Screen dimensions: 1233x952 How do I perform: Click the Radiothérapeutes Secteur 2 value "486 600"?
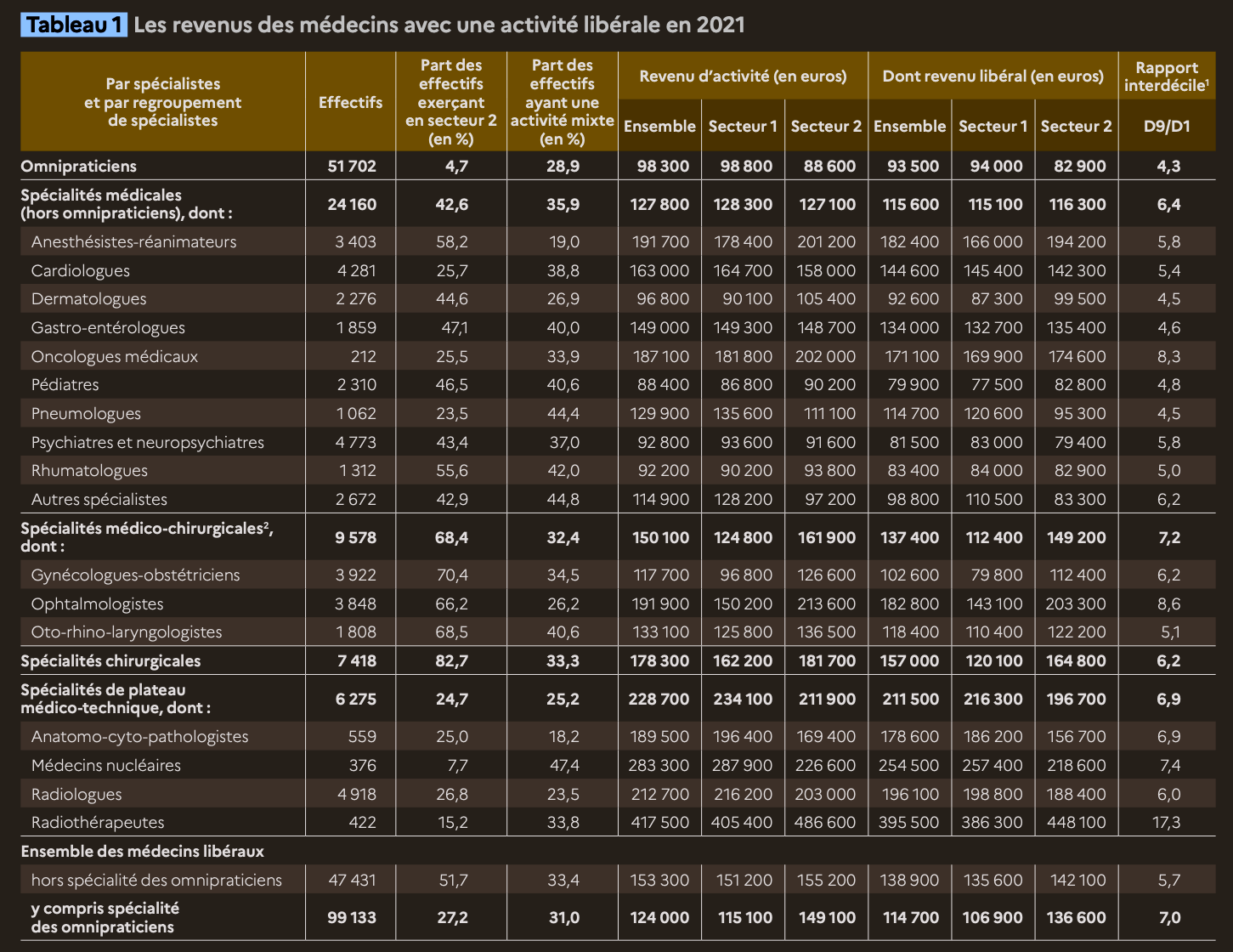coord(826,822)
